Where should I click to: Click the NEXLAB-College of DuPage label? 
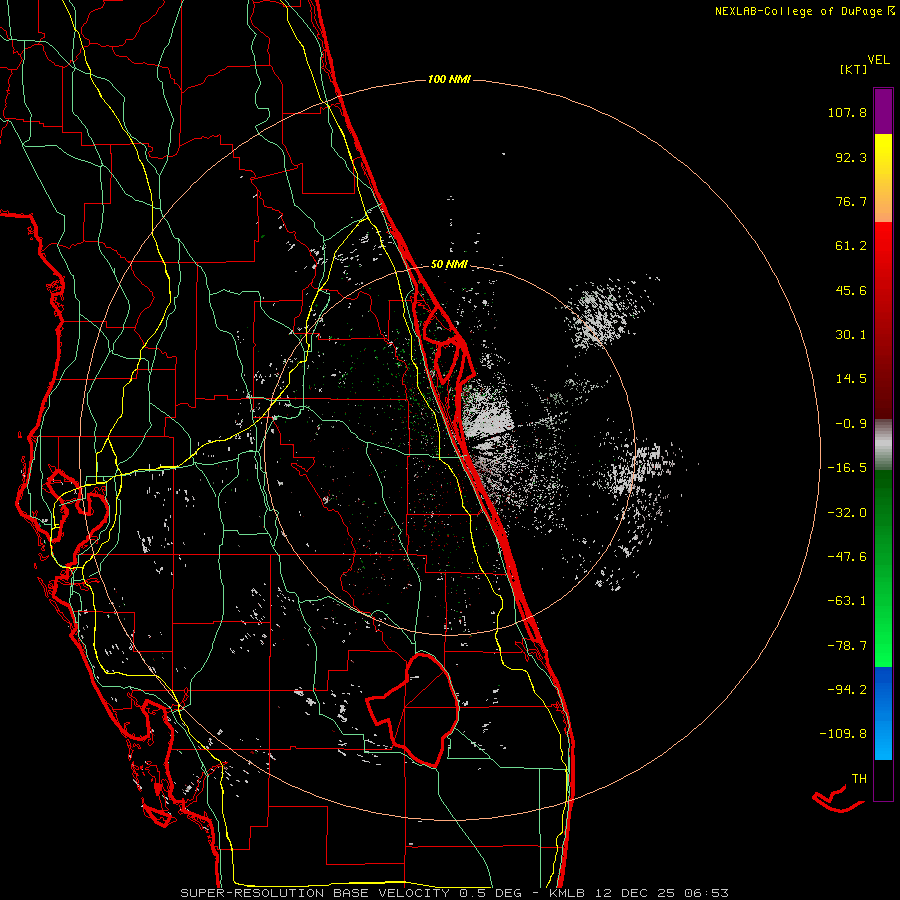[x=798, y=11]
